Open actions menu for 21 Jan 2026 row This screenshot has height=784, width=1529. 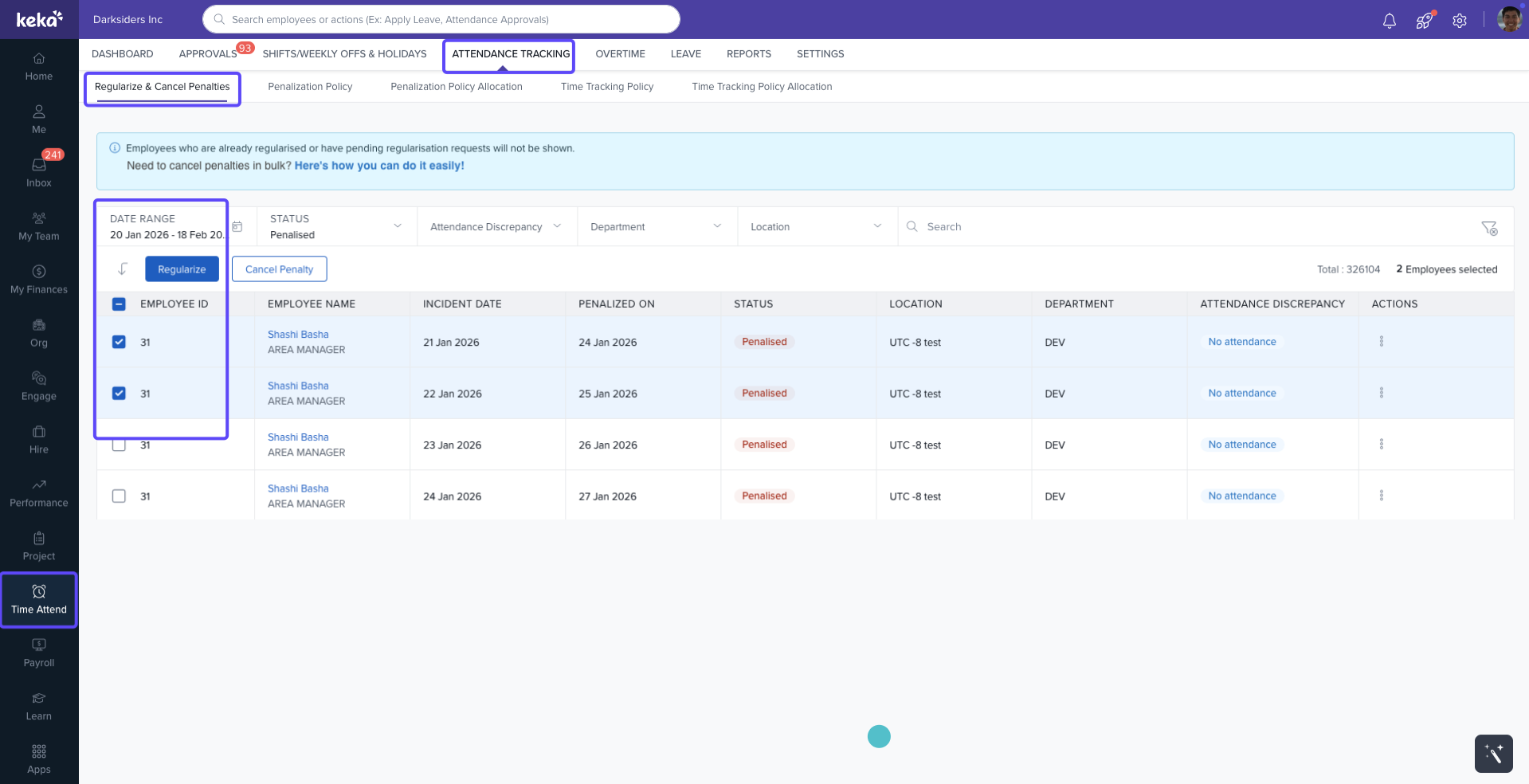[x=1381, y=342]
